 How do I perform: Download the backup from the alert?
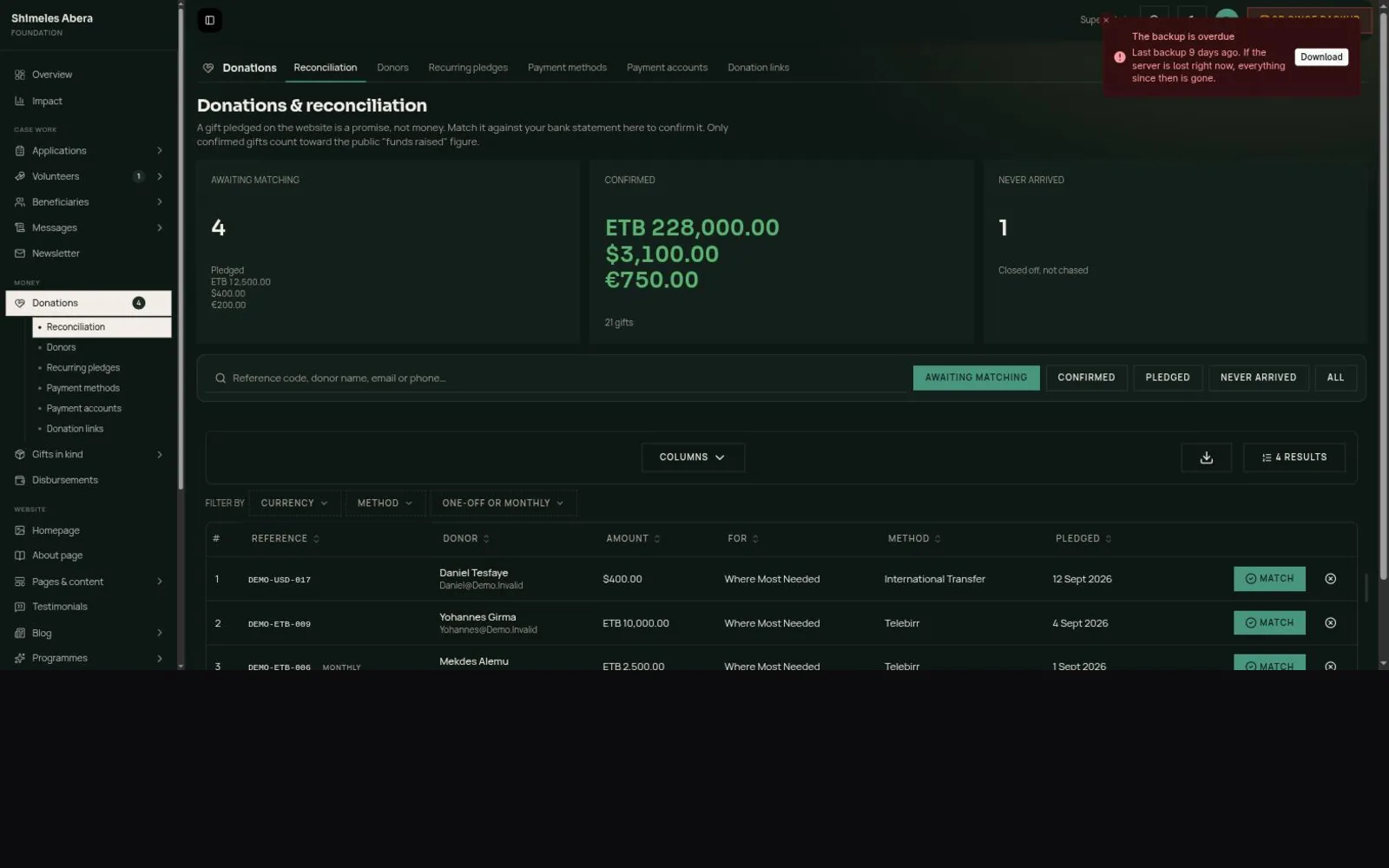point(1321,57)
